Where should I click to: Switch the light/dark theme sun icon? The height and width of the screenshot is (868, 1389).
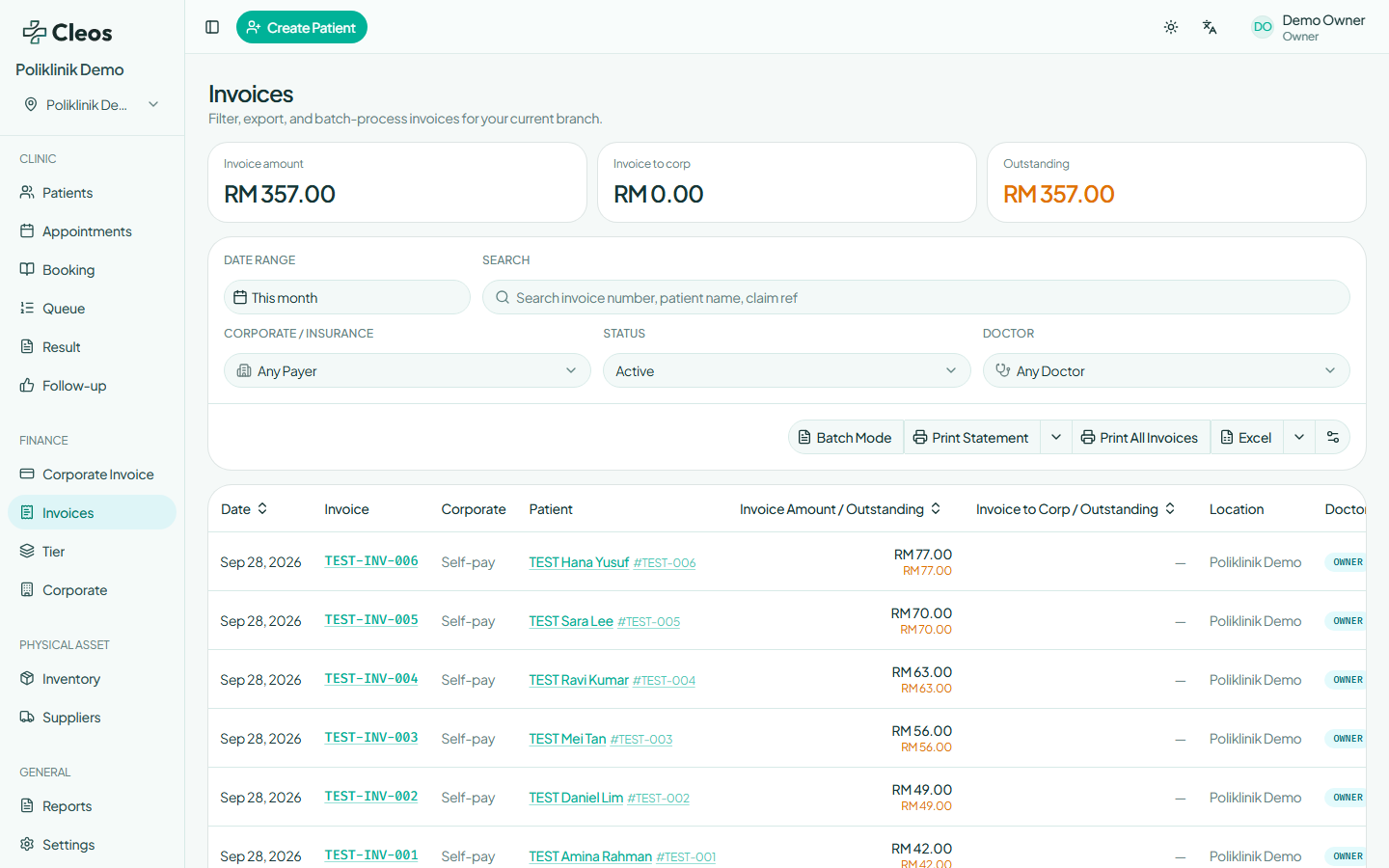[x=1171, y=27]
